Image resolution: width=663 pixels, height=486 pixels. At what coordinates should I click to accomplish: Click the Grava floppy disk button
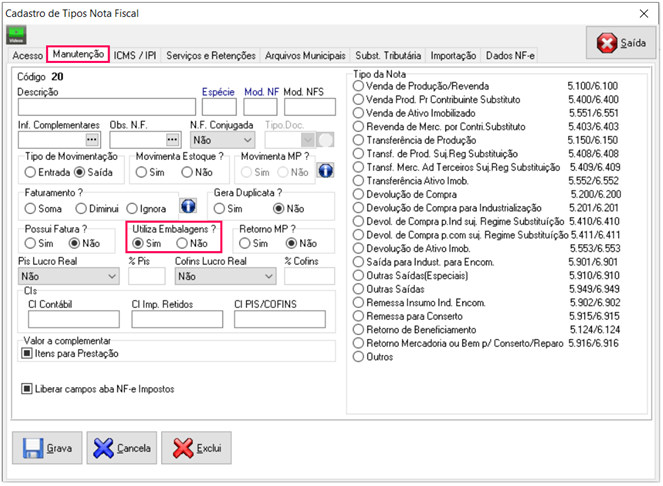pos(46,448)
